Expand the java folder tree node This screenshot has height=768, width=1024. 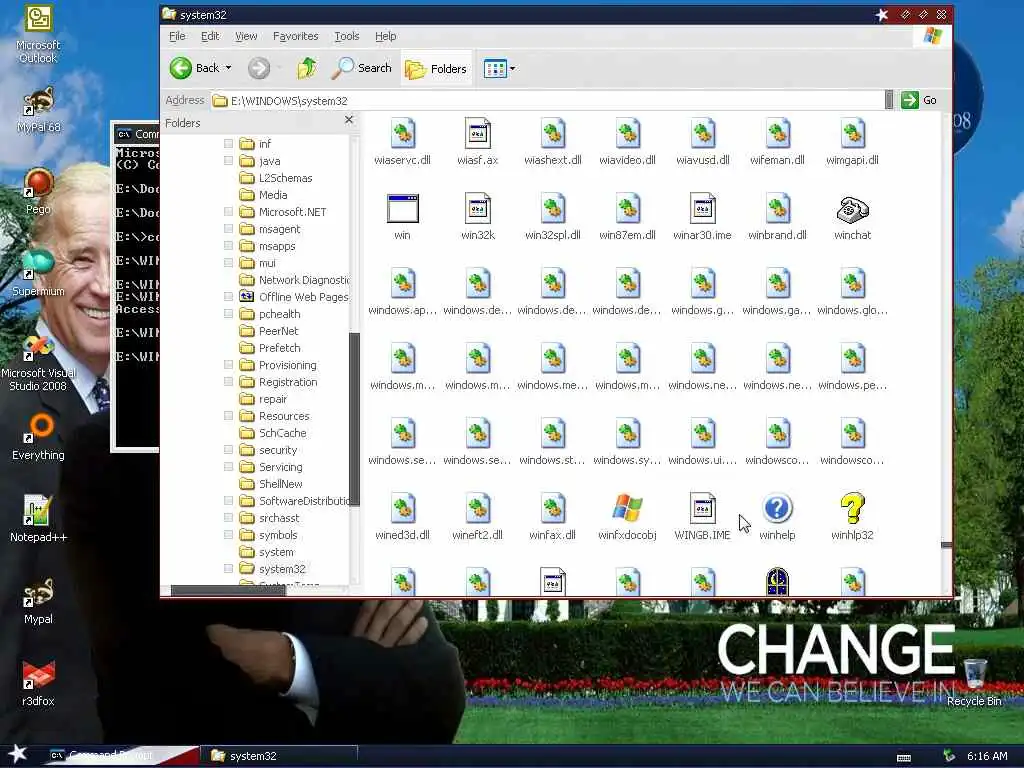pyautogui.click(x=229, y=160)
